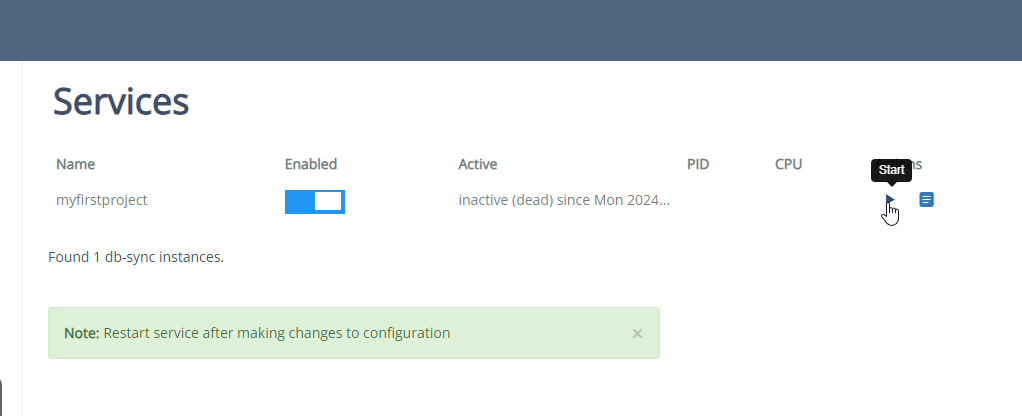This screenshot has height=416, width=1022.
Task: Toggle the Enabled switch for myfirstproject
Action: (315, 201)
